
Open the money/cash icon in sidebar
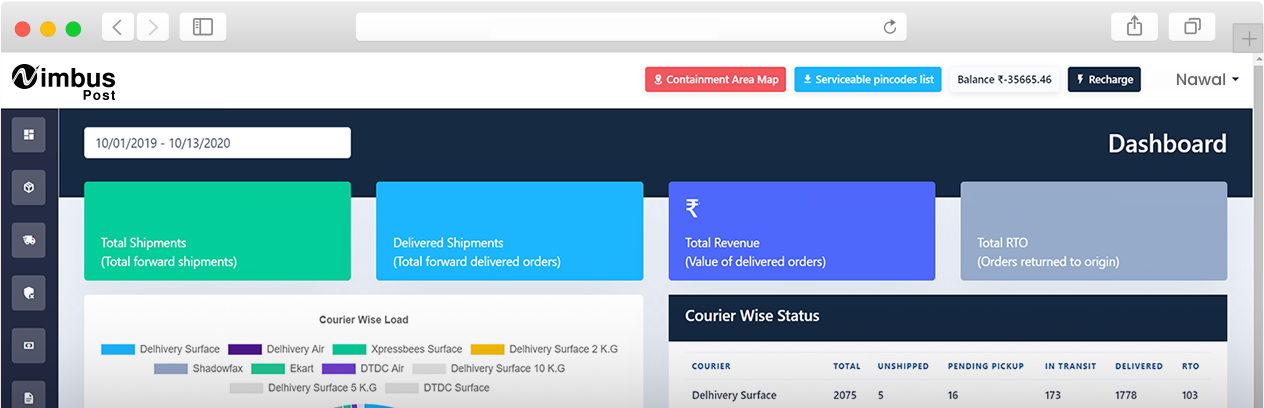(28, 345)
